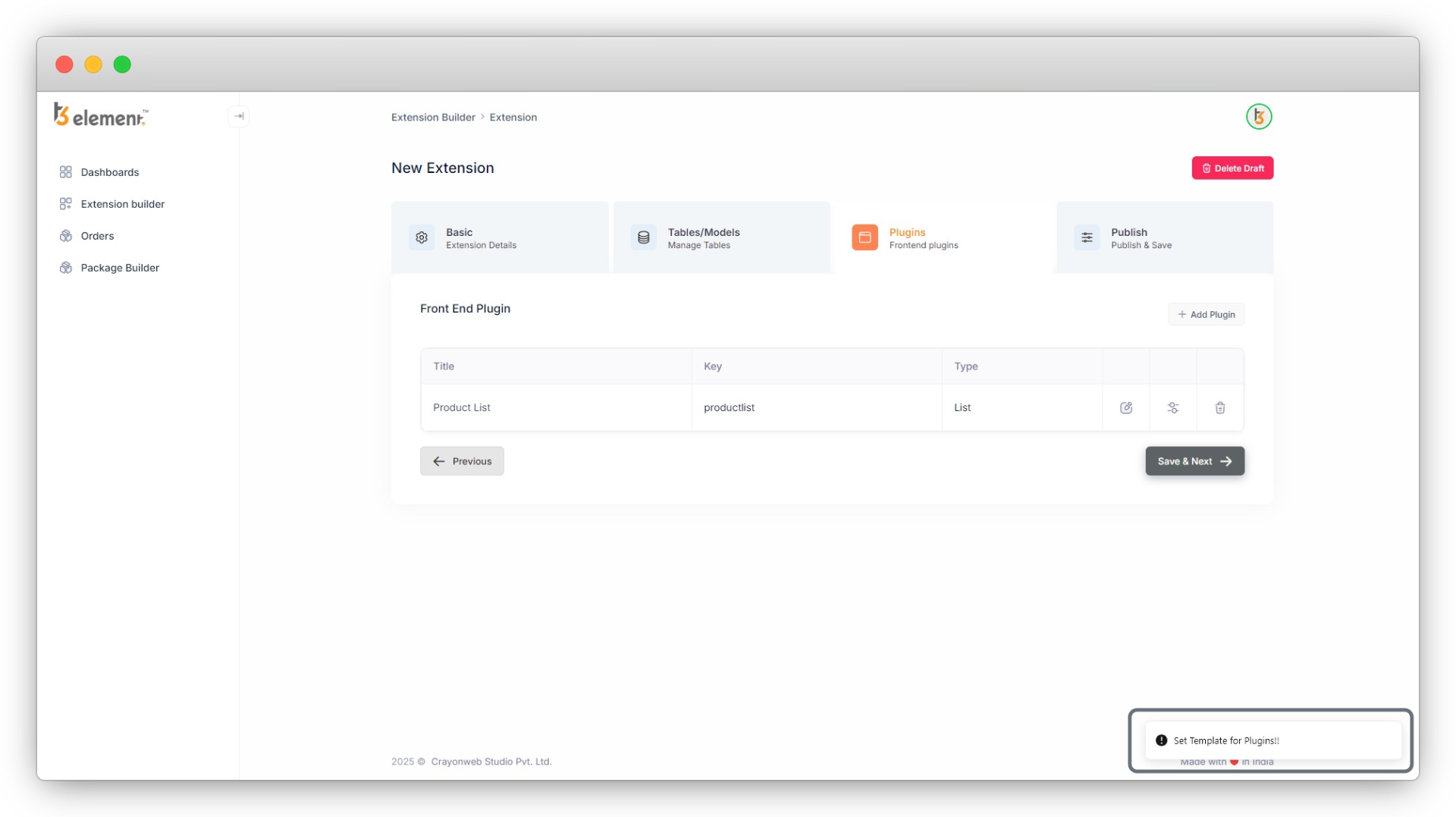The width and height of the screenshot is (1456, 817).
Task: Click the Add Plugin button
Action: 1206,315
